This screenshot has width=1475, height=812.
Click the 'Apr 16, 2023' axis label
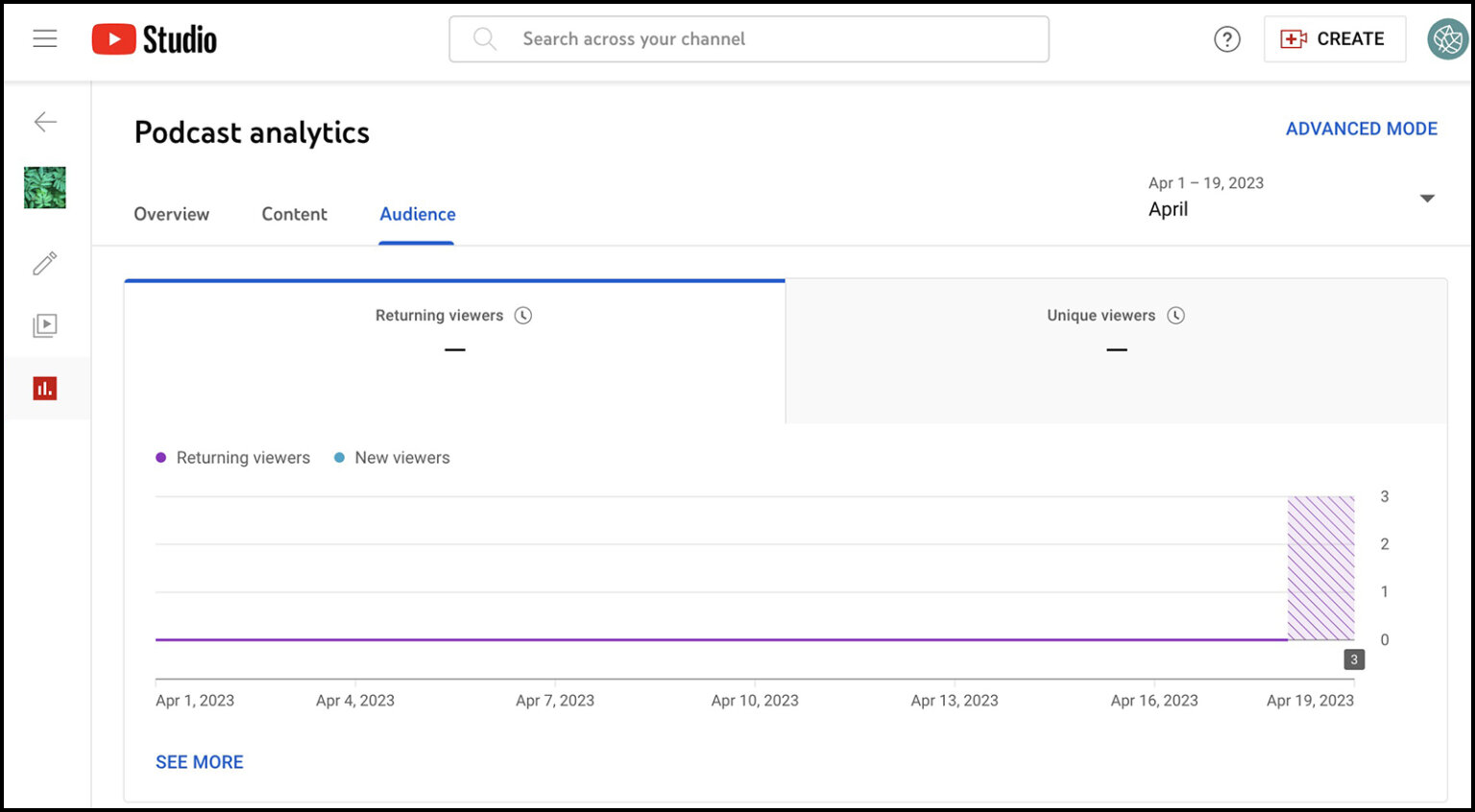(1154, 701)
